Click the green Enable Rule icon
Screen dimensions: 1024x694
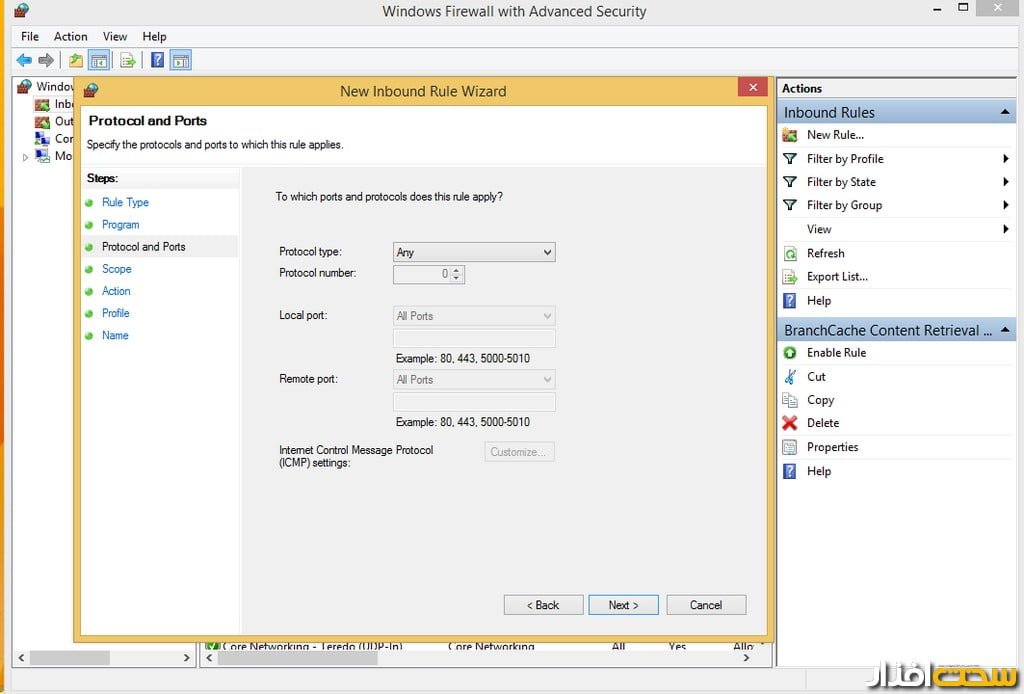click(790, 353)
